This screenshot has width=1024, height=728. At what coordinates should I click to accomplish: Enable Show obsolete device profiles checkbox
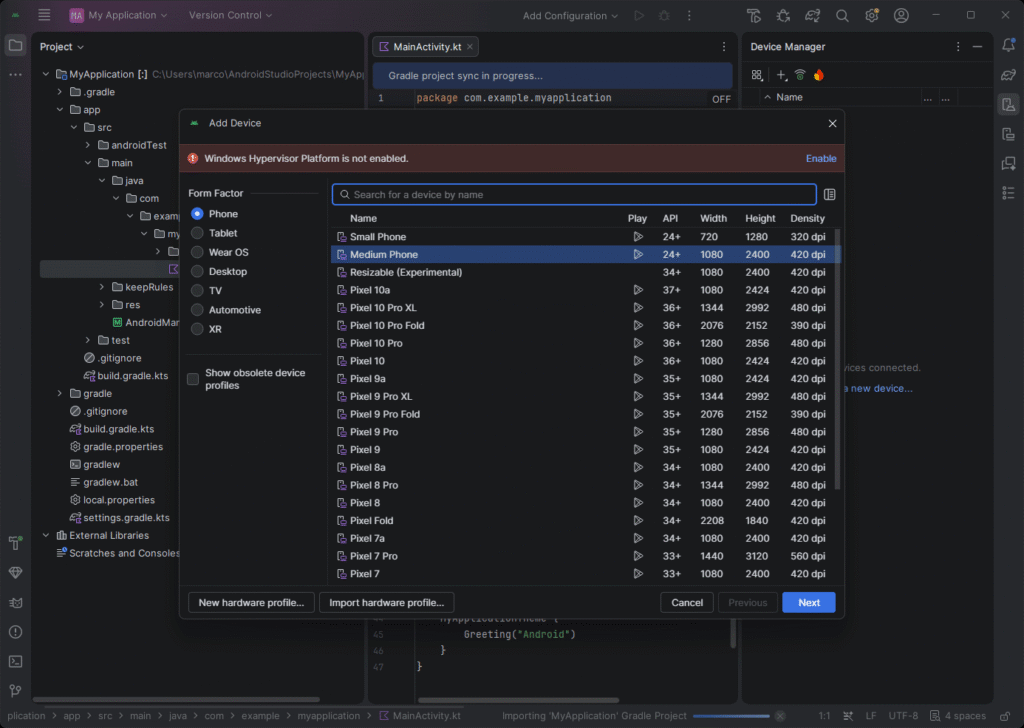pos(193,379)
